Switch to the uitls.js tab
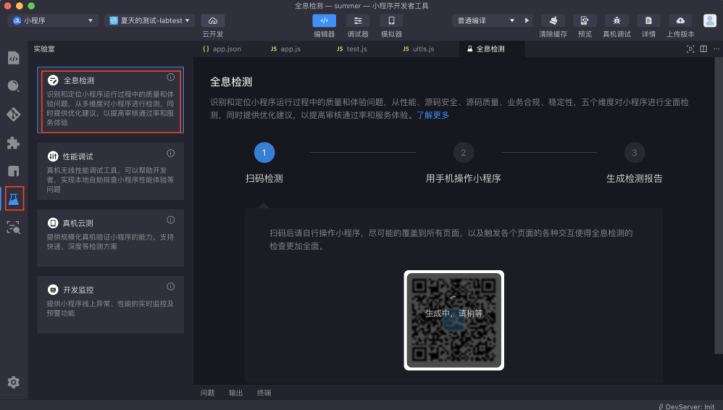The image size is (723, 410). pos(418,49)
